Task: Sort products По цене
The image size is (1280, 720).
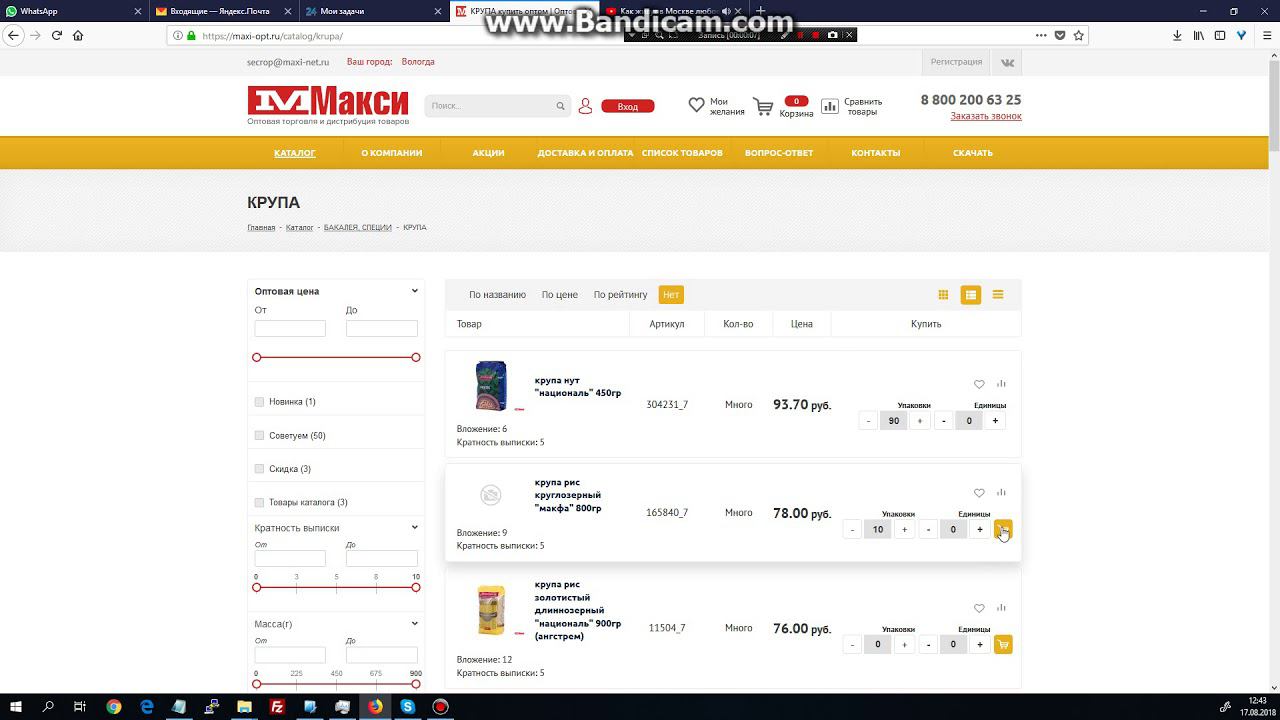Action: click(x=560, y=295)
